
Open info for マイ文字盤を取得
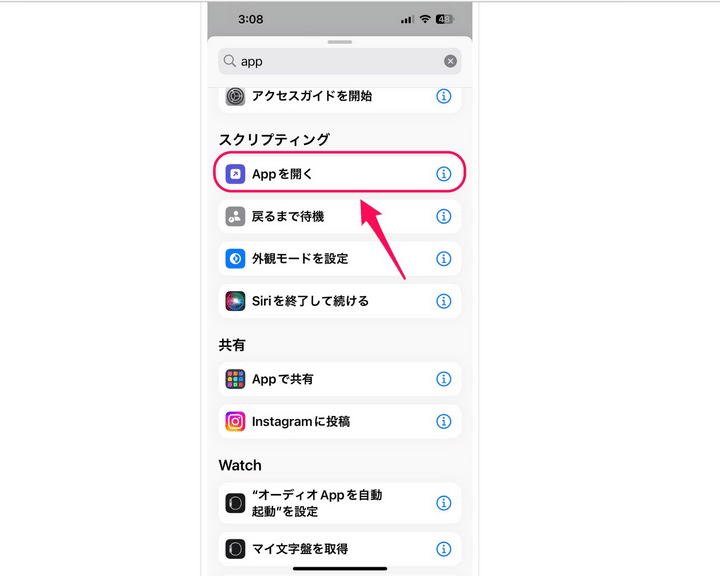pos(443,549)
